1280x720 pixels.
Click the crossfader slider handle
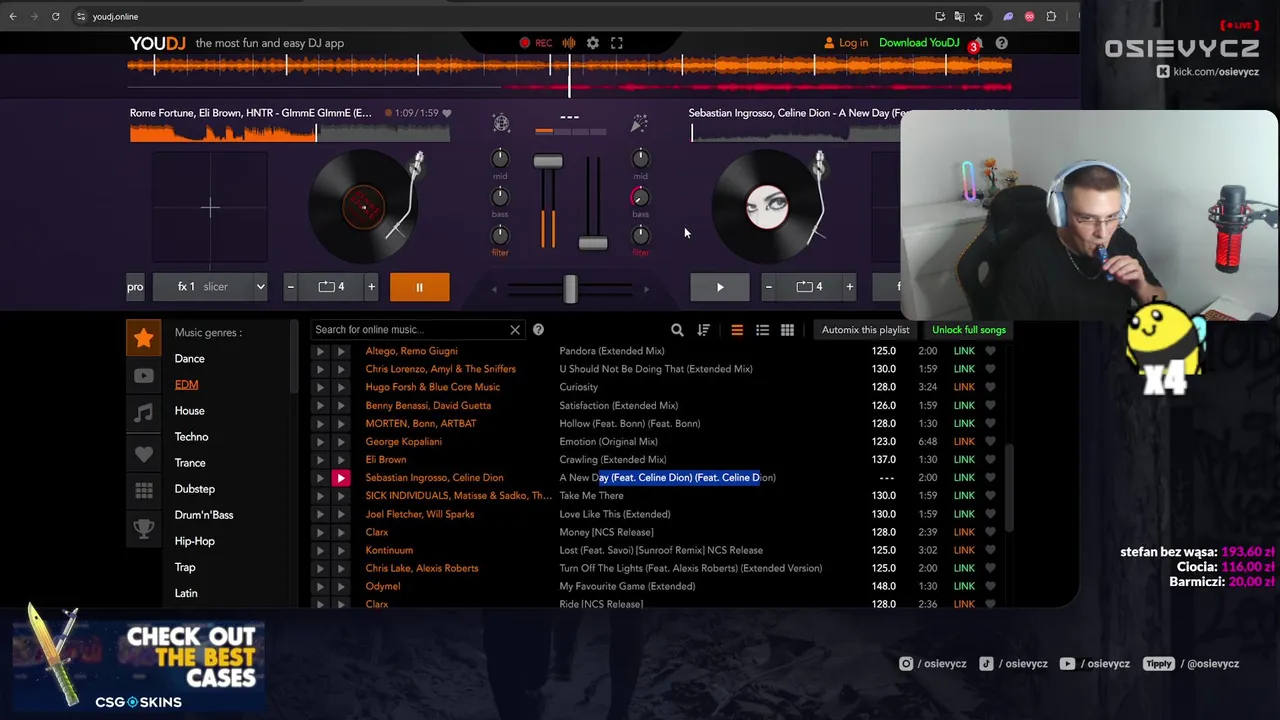pos(570,289)
